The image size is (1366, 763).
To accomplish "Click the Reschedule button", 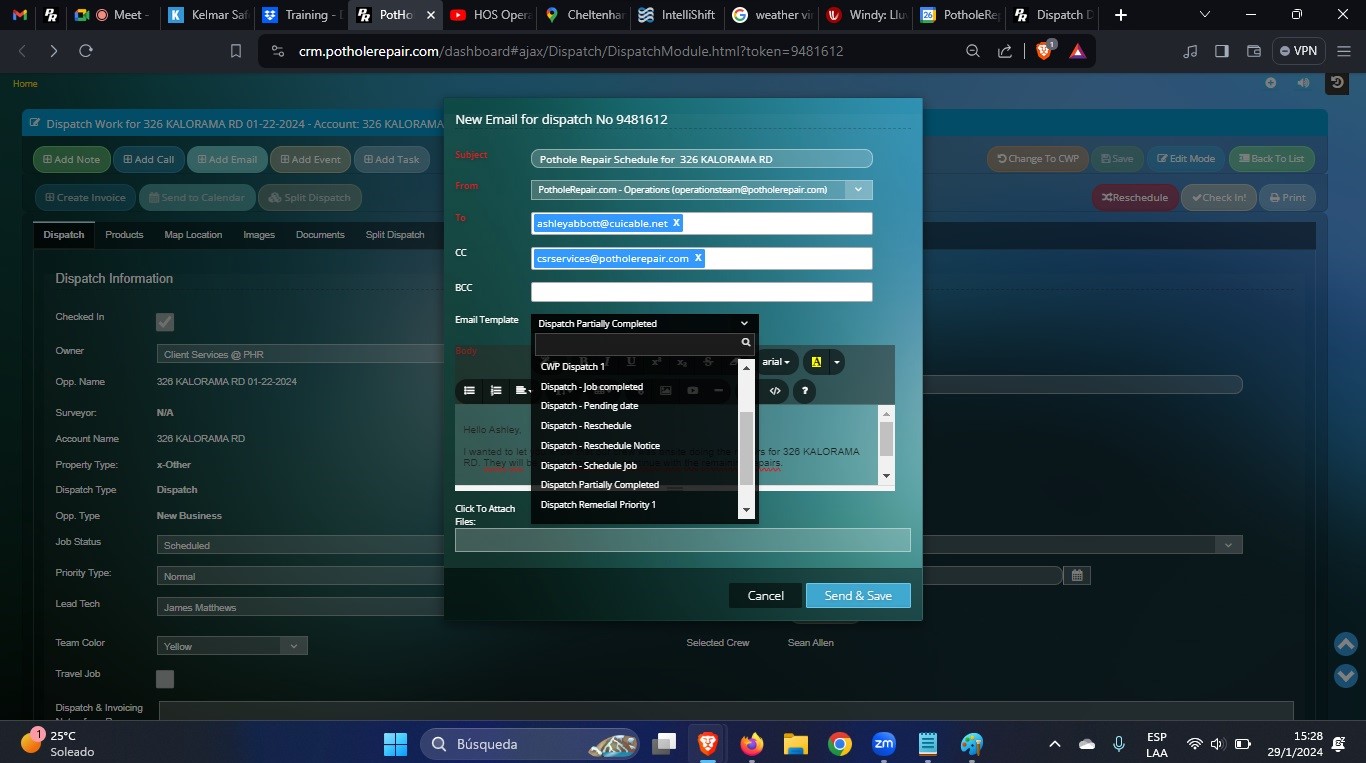I will point(1135,197).
